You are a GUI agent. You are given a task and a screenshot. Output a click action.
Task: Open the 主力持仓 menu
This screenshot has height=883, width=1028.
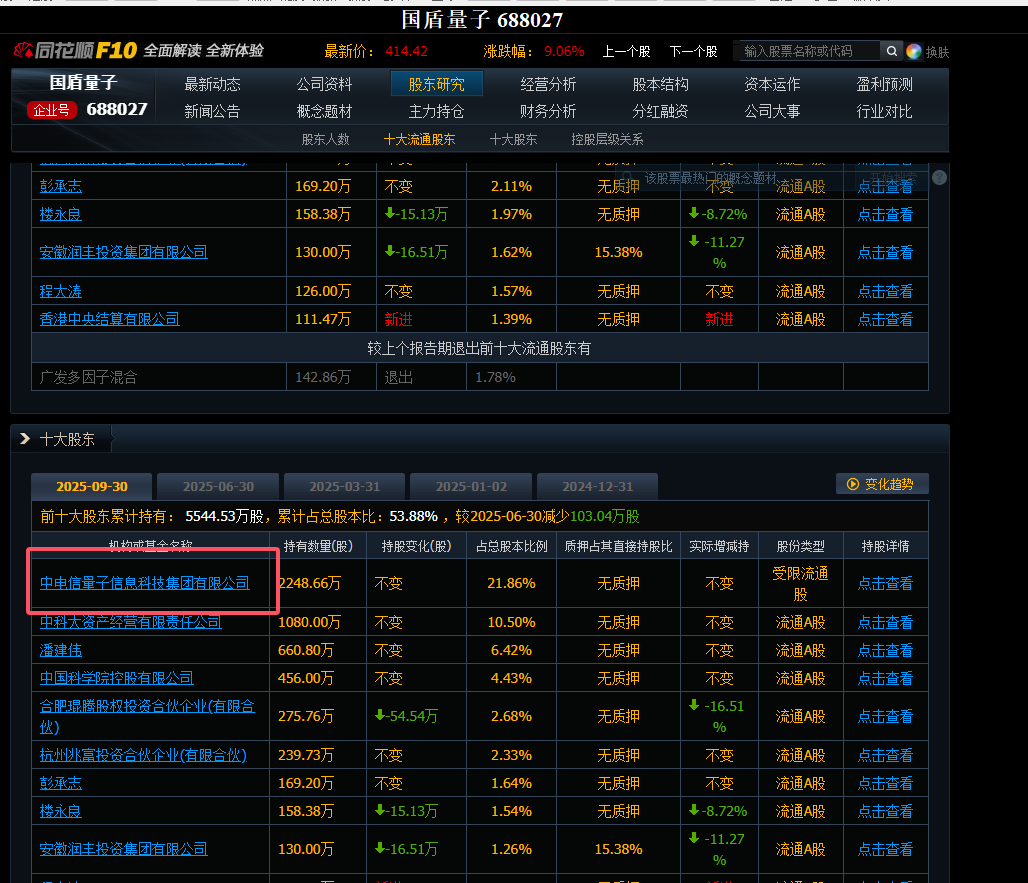point(437,111)
